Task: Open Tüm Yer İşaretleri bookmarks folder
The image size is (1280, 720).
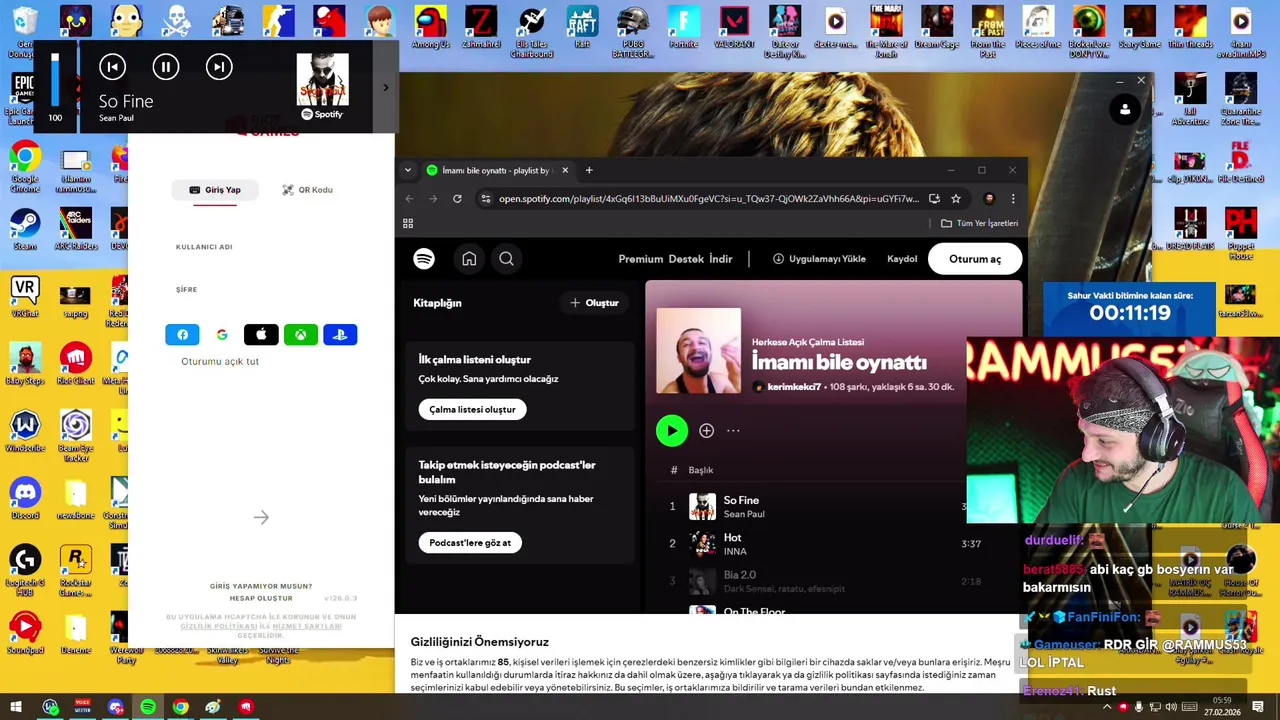Action: (x=980, y=223)
